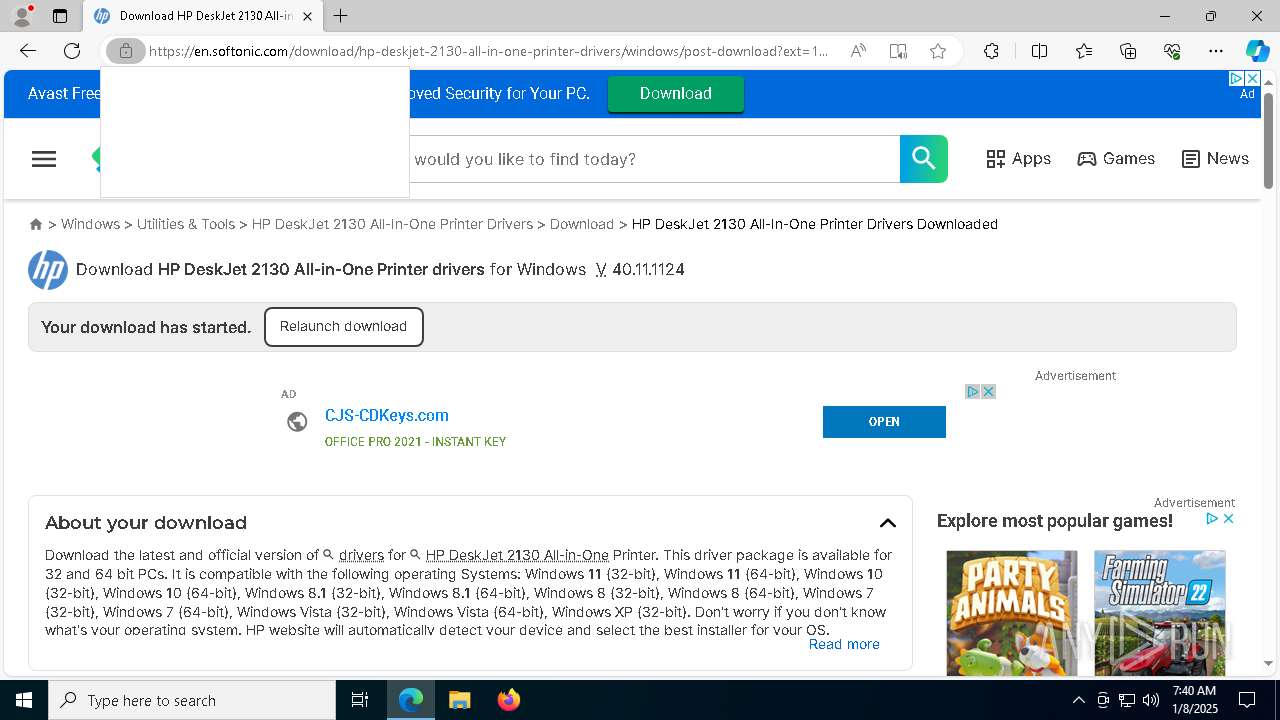This screenshot has width=1280, height=720.
Task: Open Farming Simulator 22 thumbnail
Action: click(x=1160, y=613)
